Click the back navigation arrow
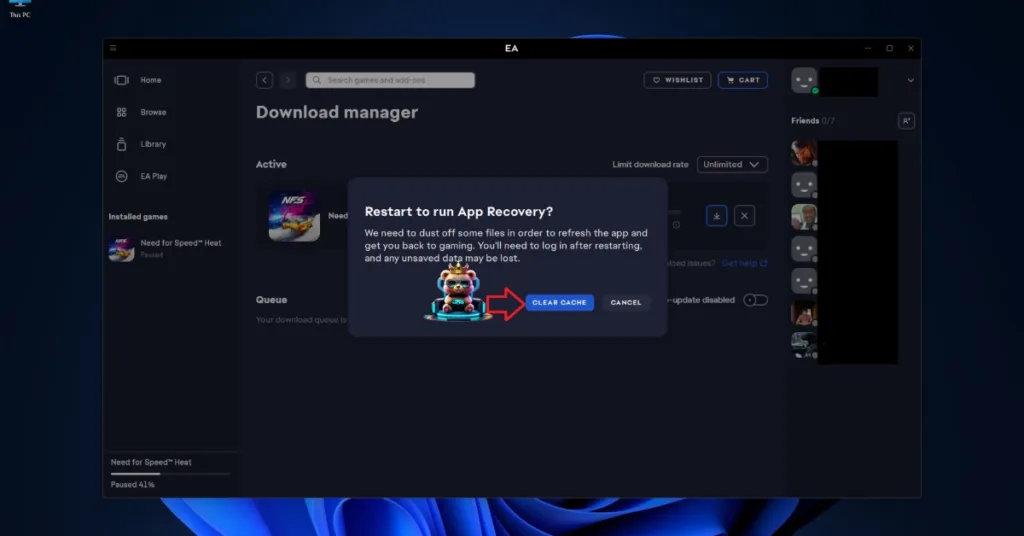 tap(264, 80)
